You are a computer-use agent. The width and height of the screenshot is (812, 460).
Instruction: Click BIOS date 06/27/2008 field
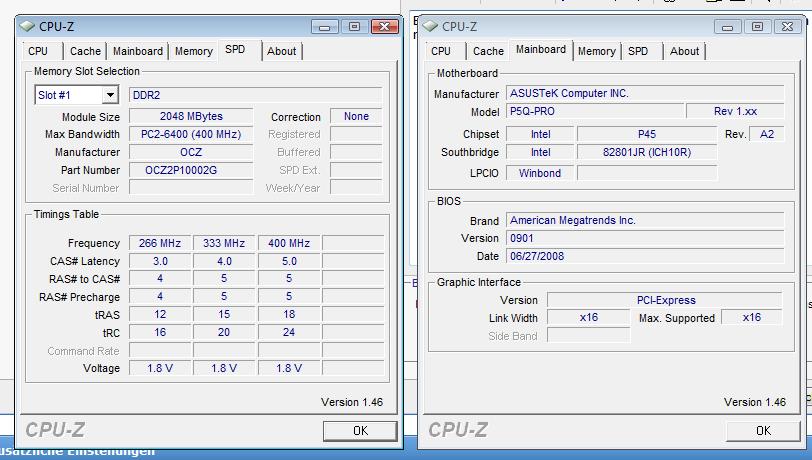point(645,256)
